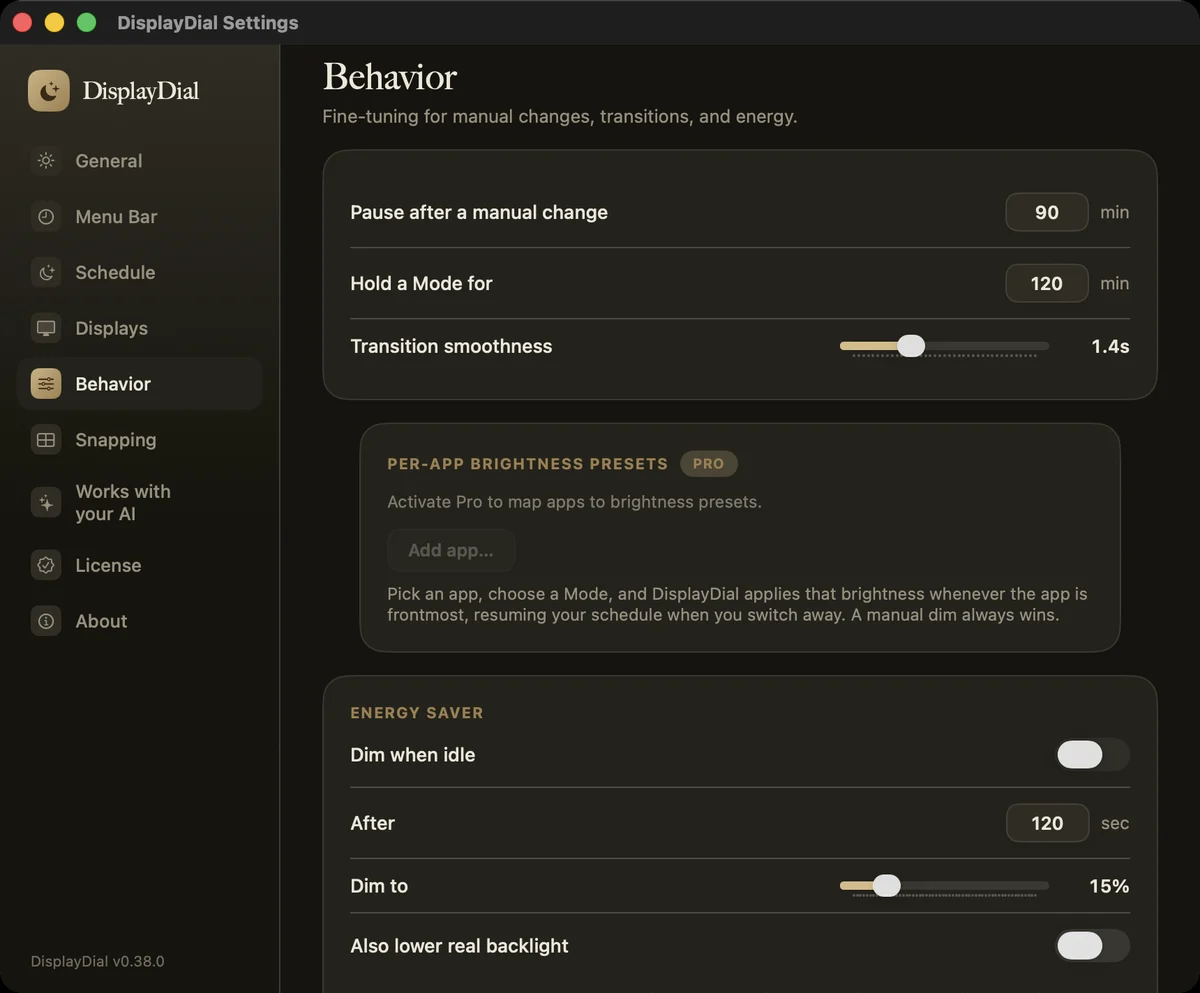Image resolution: width=1200 pixels, height=993 pixels.
Task: Switch to the Displays section
Action: 140,328
